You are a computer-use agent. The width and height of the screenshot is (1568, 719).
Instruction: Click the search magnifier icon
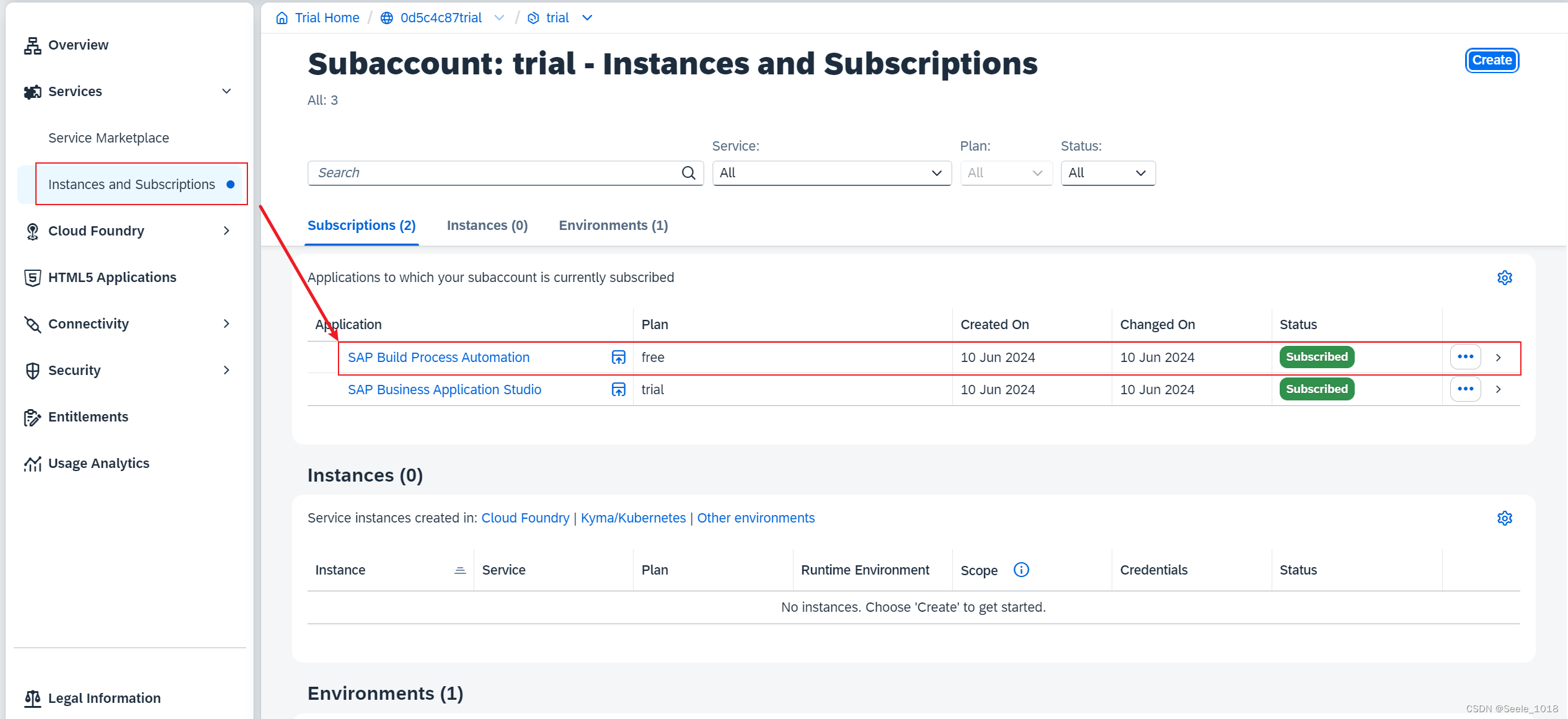689,173
